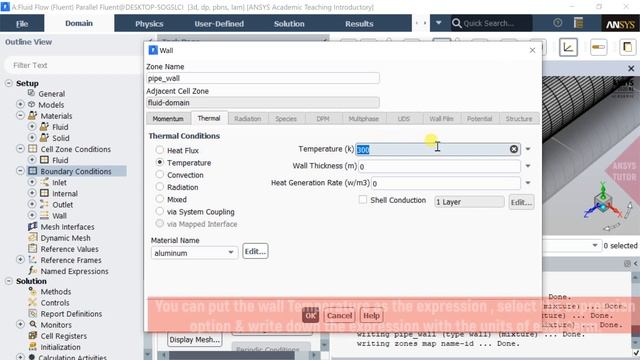Click the Internal boundary icon
Viewport: 640px width, 360px height.
(44, 193)
